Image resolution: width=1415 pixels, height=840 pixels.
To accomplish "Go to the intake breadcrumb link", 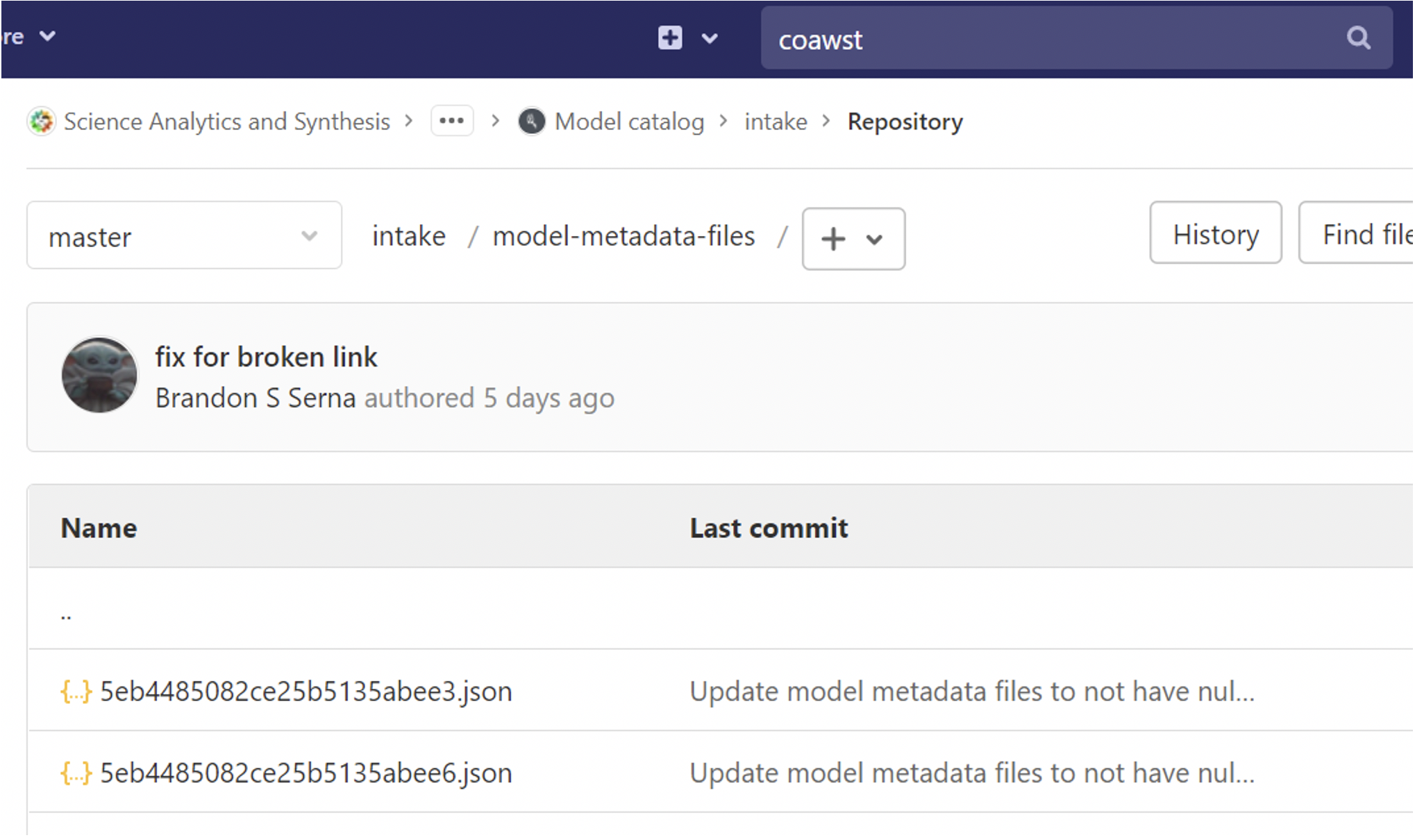I will coord(776,121).
